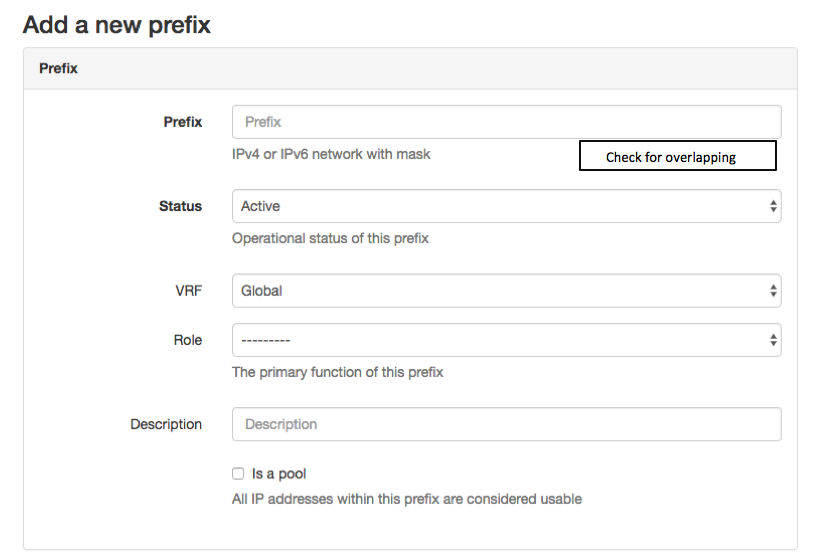Click the Description text field
The height and width of the screenshot is (560, 835).
pyautogui.click(x=506, y=424)
